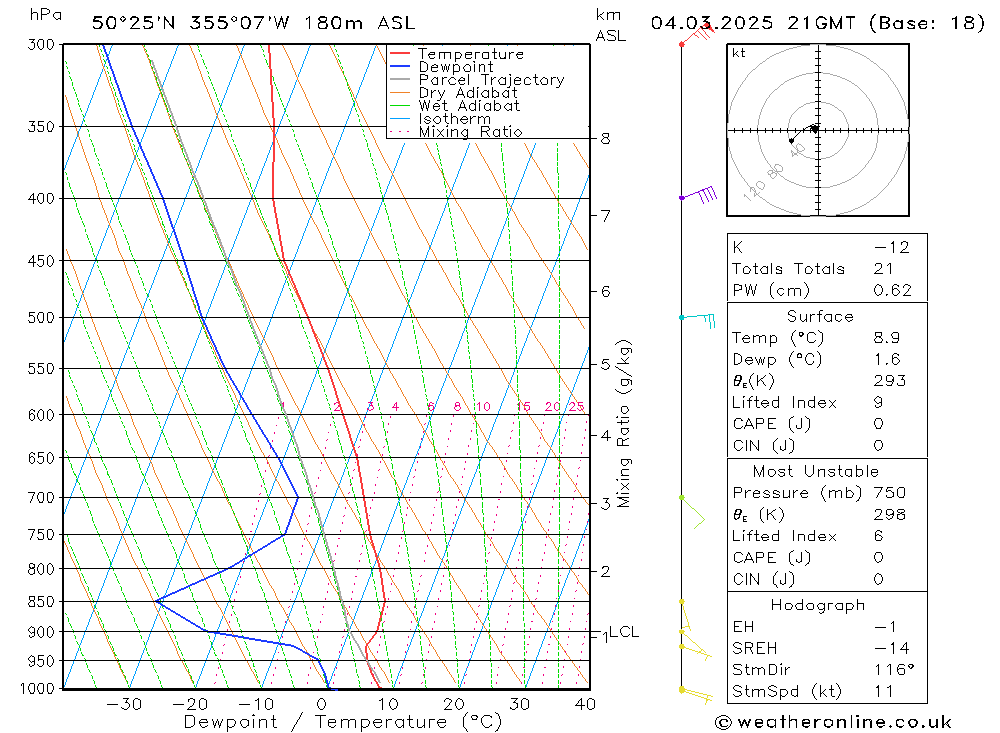Click the 'Hodograph' section header in table
This screenshot has height=733, width=1000.
point(818,605)
